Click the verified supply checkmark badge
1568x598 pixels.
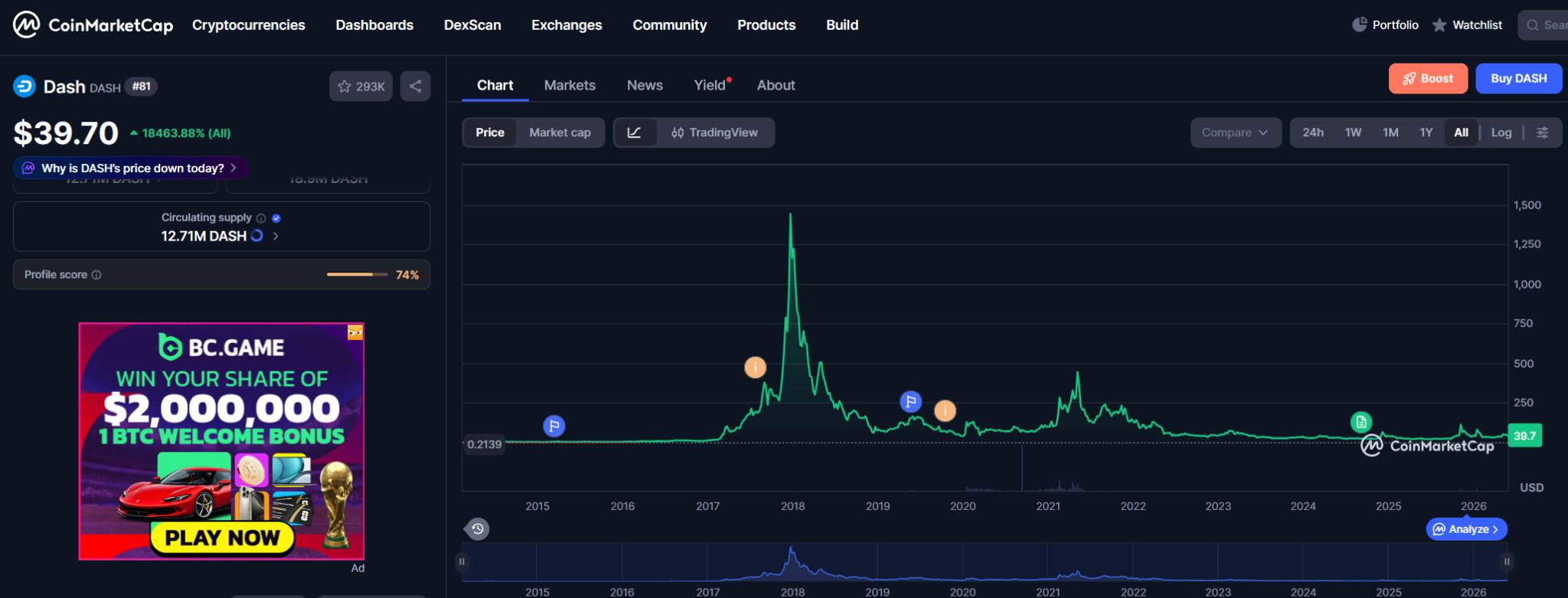click(x=276, y=218)
